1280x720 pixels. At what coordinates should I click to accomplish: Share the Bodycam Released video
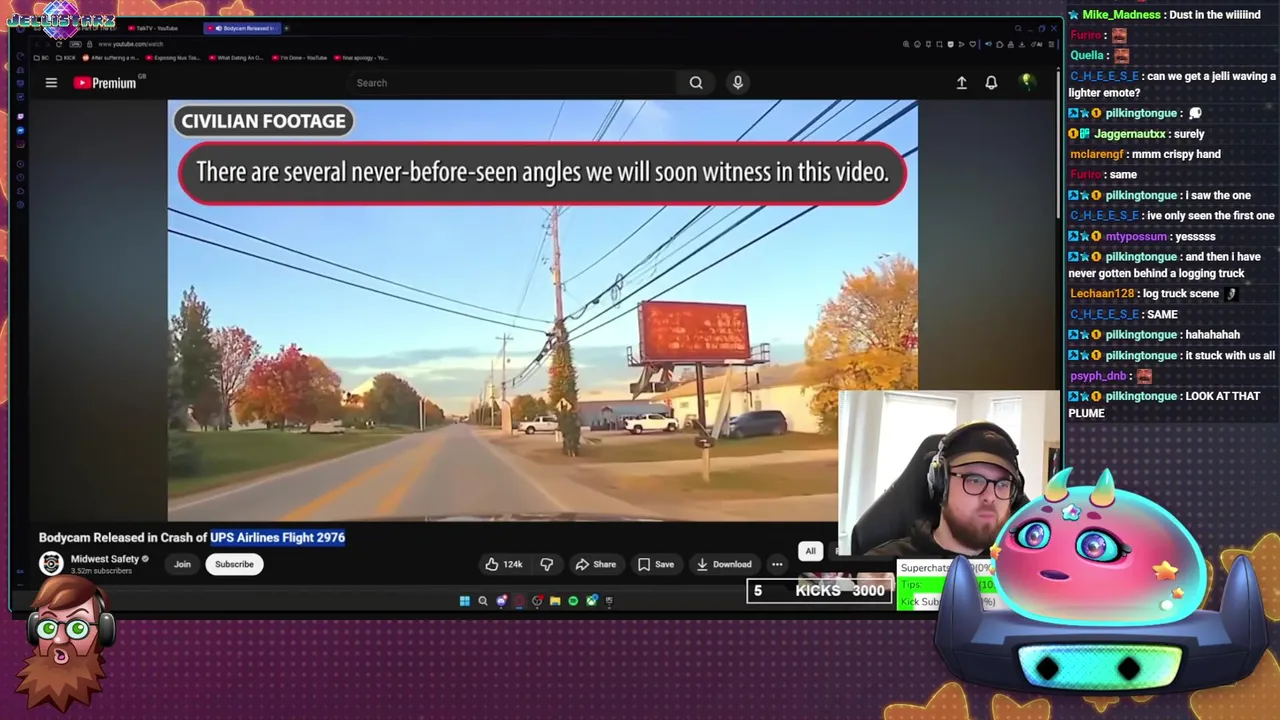pyautogui.click(x=595, y=564)
